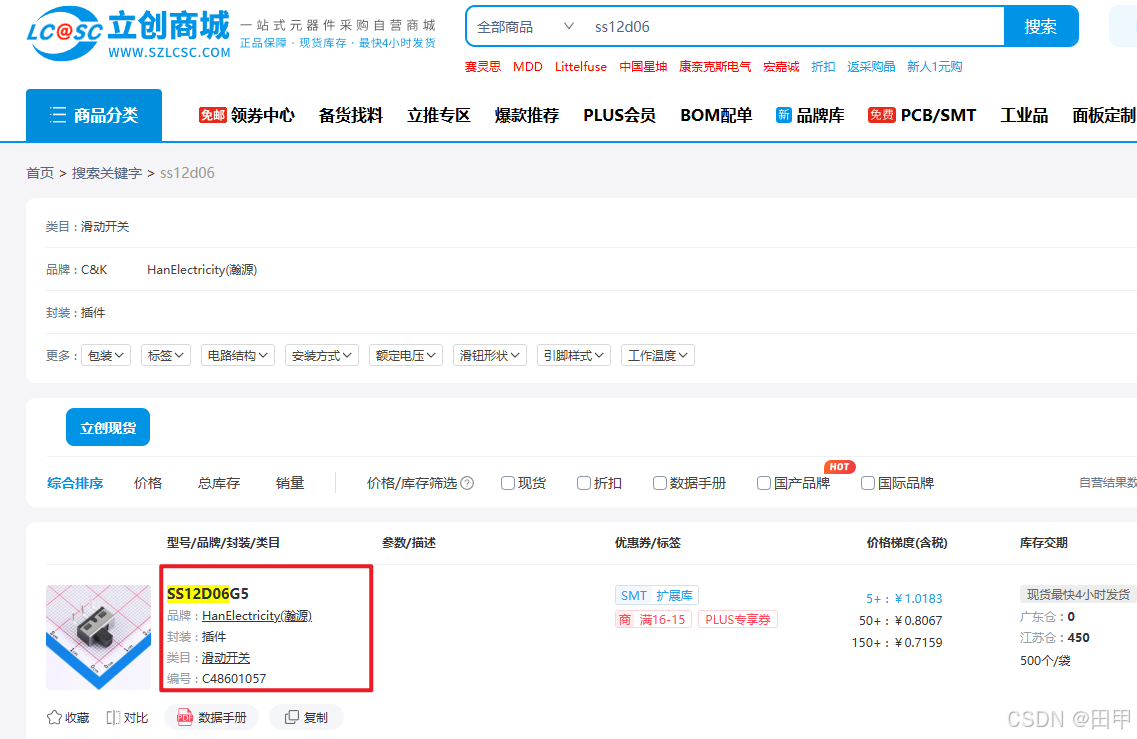Open 工业品 in the navigation bar

(1025, 115)
